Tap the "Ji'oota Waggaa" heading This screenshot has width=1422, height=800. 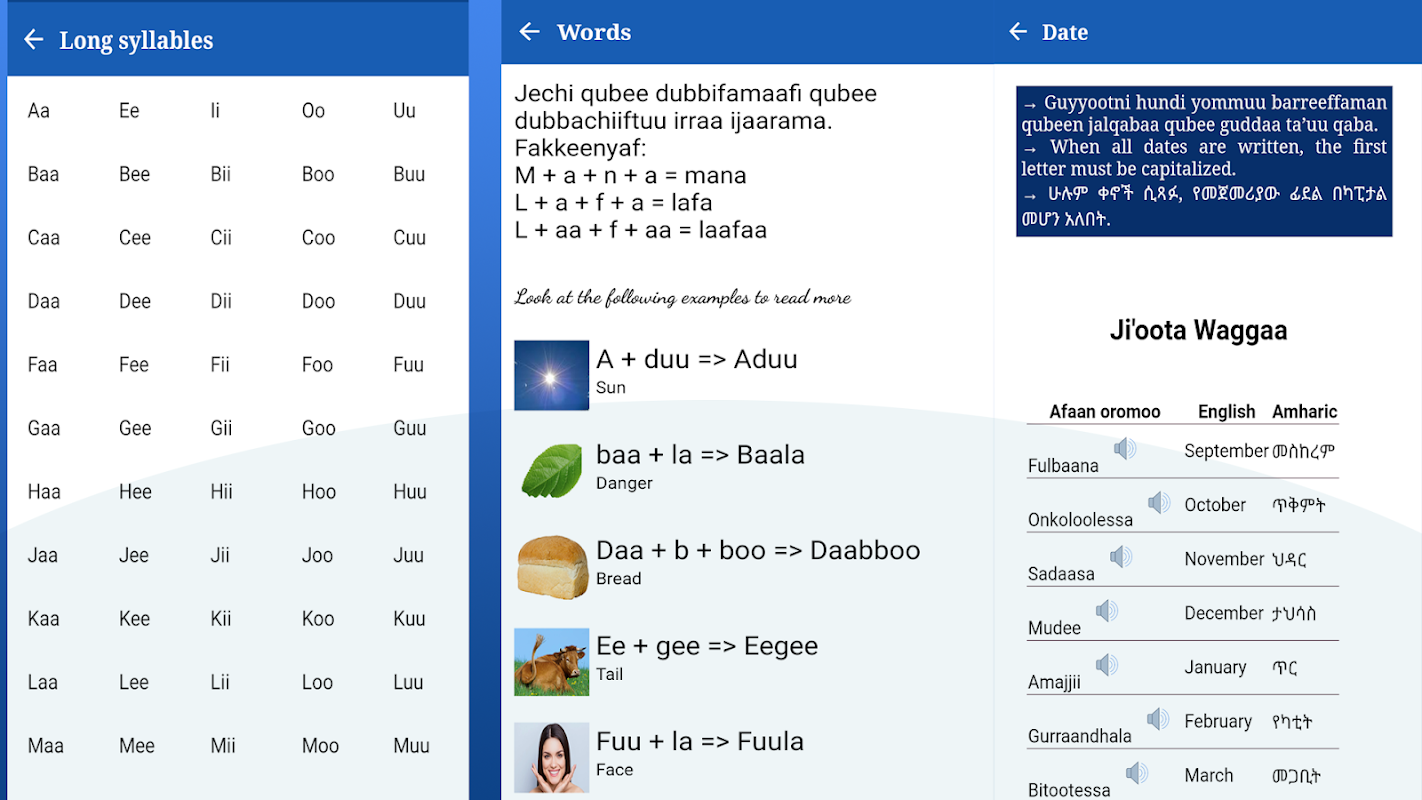click(1198, 331)
